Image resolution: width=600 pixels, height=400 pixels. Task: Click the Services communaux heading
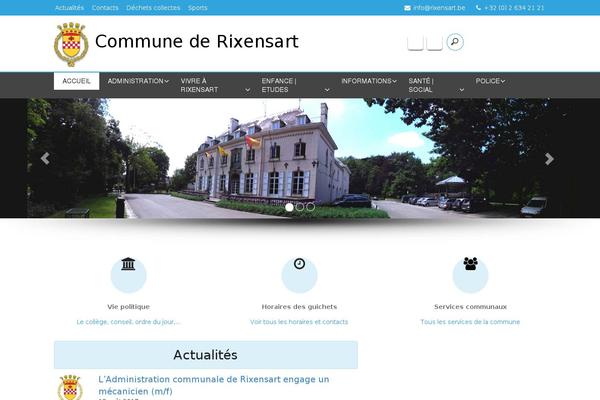click(x=470, y=307)
